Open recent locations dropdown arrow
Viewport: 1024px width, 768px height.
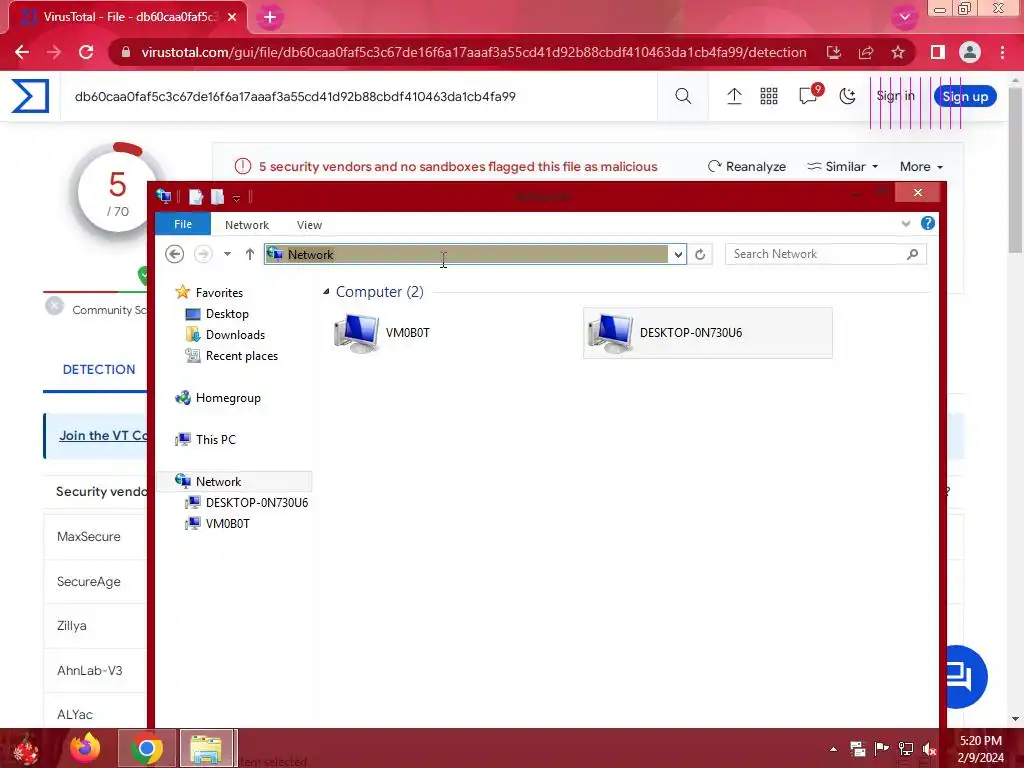click(227, 254)
